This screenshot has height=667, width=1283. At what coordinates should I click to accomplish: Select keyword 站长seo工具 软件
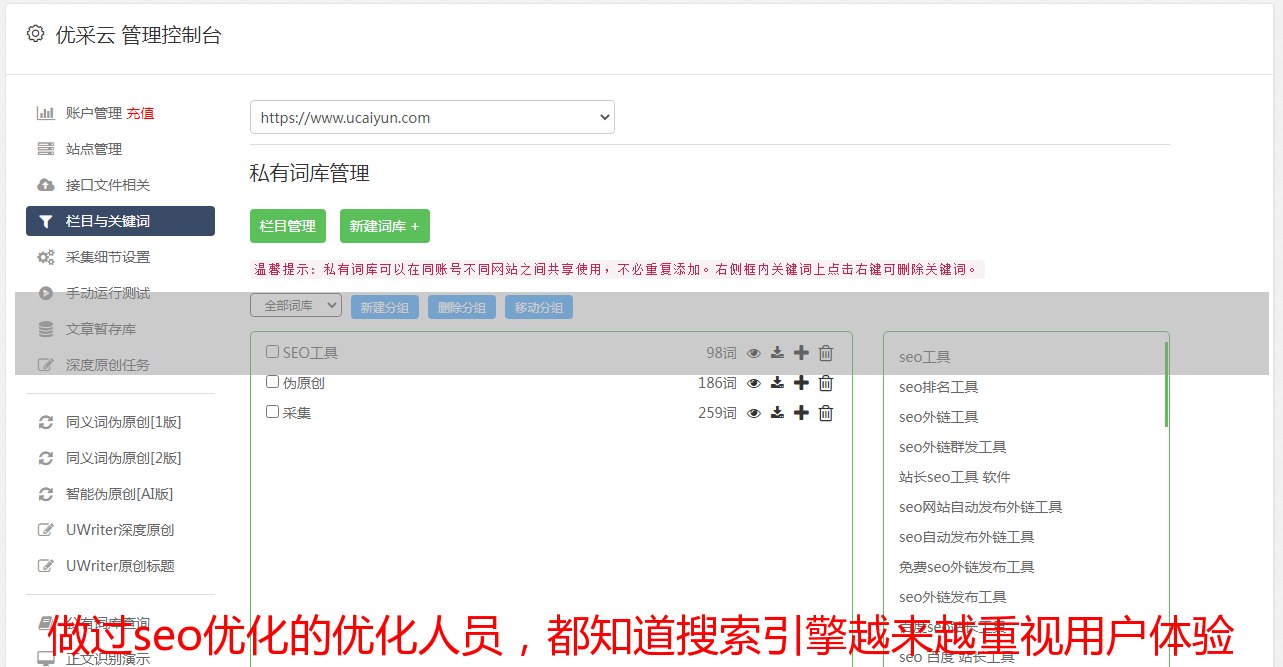(954, 477)
